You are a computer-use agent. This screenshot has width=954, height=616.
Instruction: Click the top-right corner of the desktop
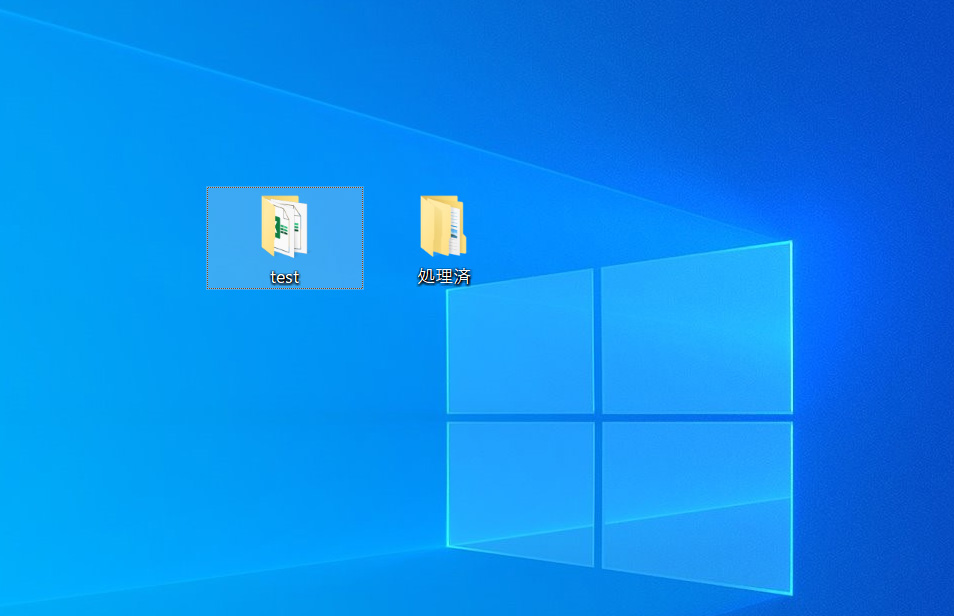(x=949, y=4)
